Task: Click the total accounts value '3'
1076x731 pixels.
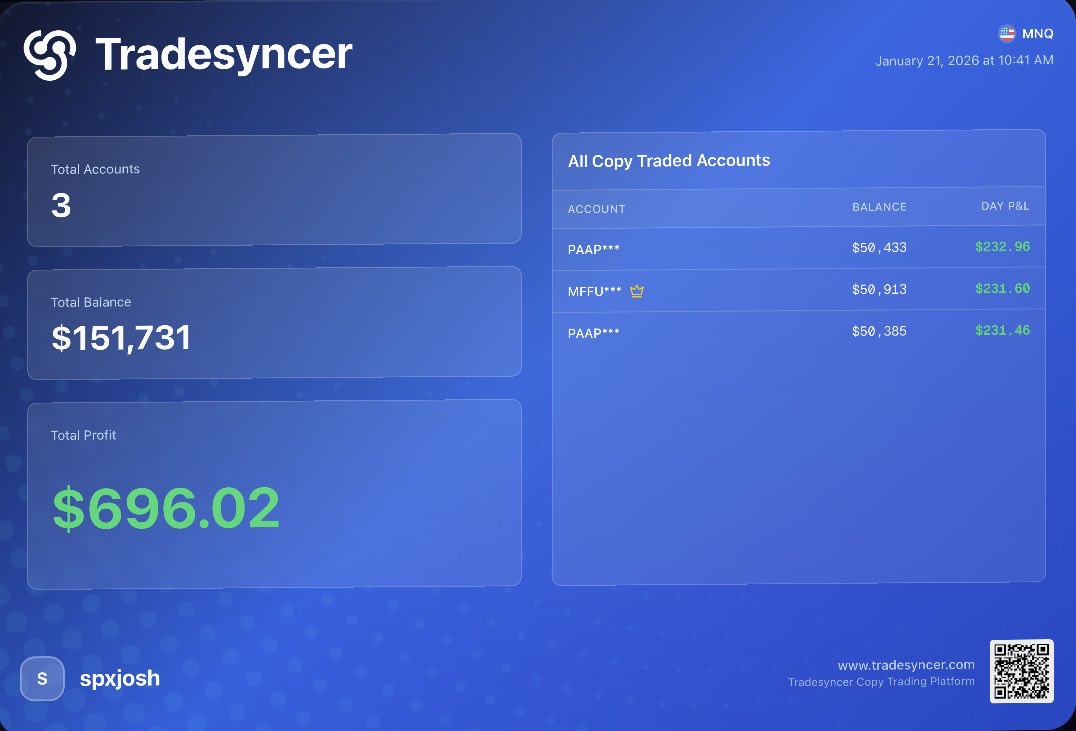Action: pos(61,205)
